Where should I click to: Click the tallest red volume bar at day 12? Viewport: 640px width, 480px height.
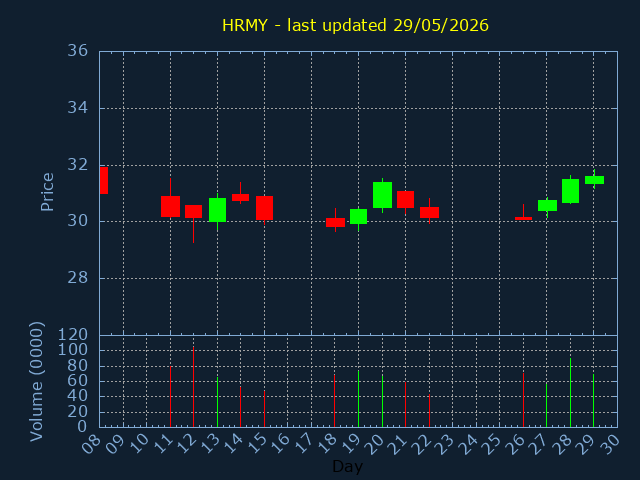pyautogui.click(x=193, y=387)
